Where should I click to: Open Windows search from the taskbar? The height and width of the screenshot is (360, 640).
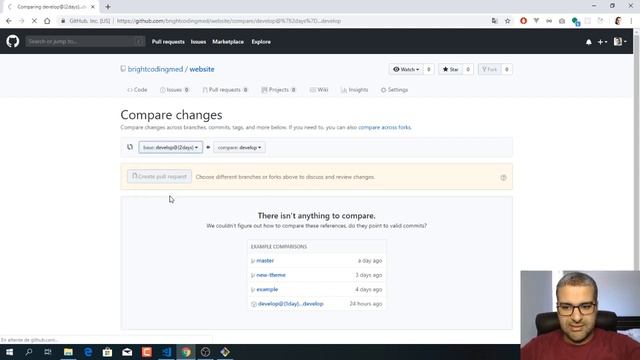[29, 352]
